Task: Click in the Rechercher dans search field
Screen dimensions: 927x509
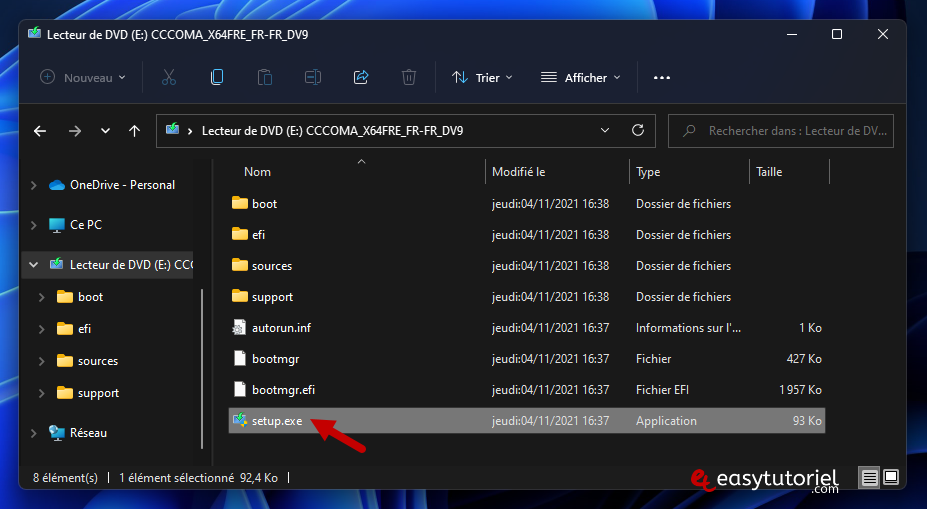Action: [x=780, y=131]
